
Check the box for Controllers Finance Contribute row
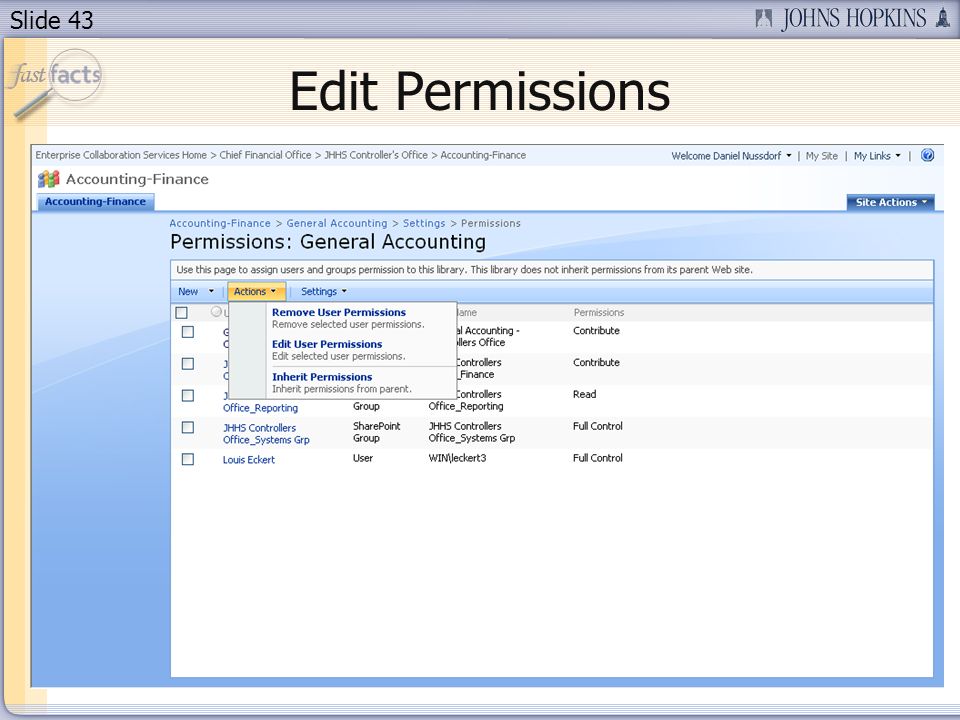188,364
